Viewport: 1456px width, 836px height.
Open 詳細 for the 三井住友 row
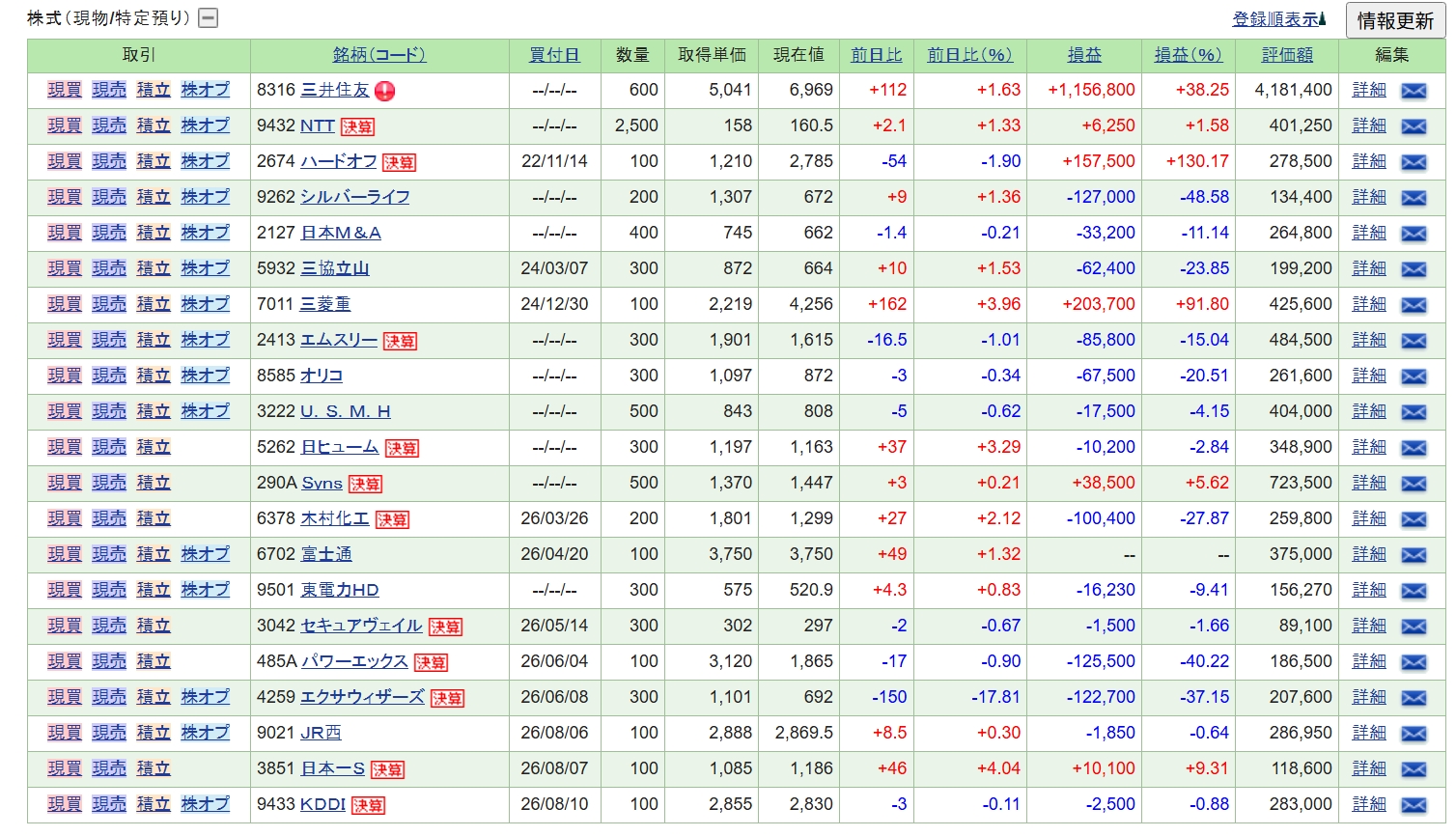1369,90
